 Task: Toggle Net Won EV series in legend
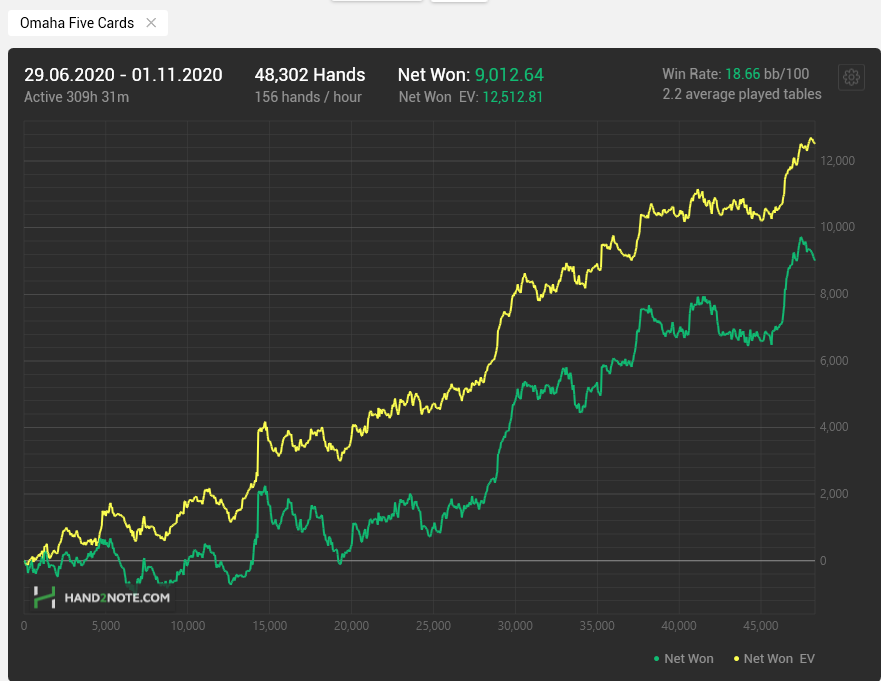pos(779,659)
